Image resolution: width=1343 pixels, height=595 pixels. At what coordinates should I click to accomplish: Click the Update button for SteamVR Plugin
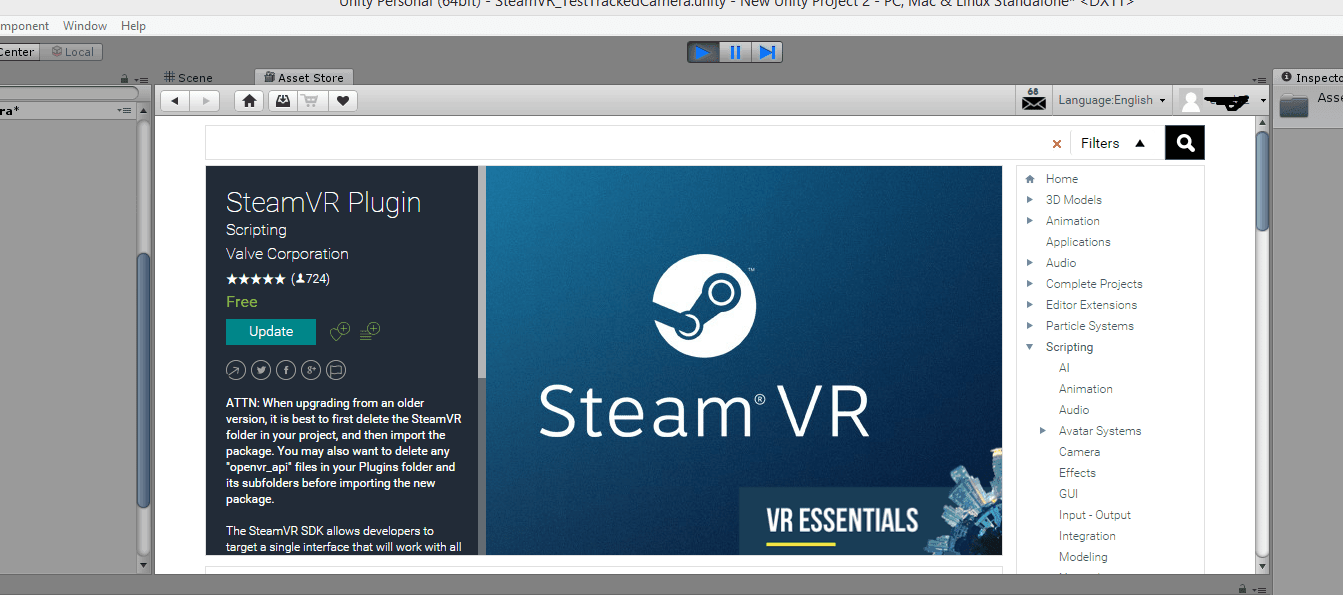pos(271,331)
